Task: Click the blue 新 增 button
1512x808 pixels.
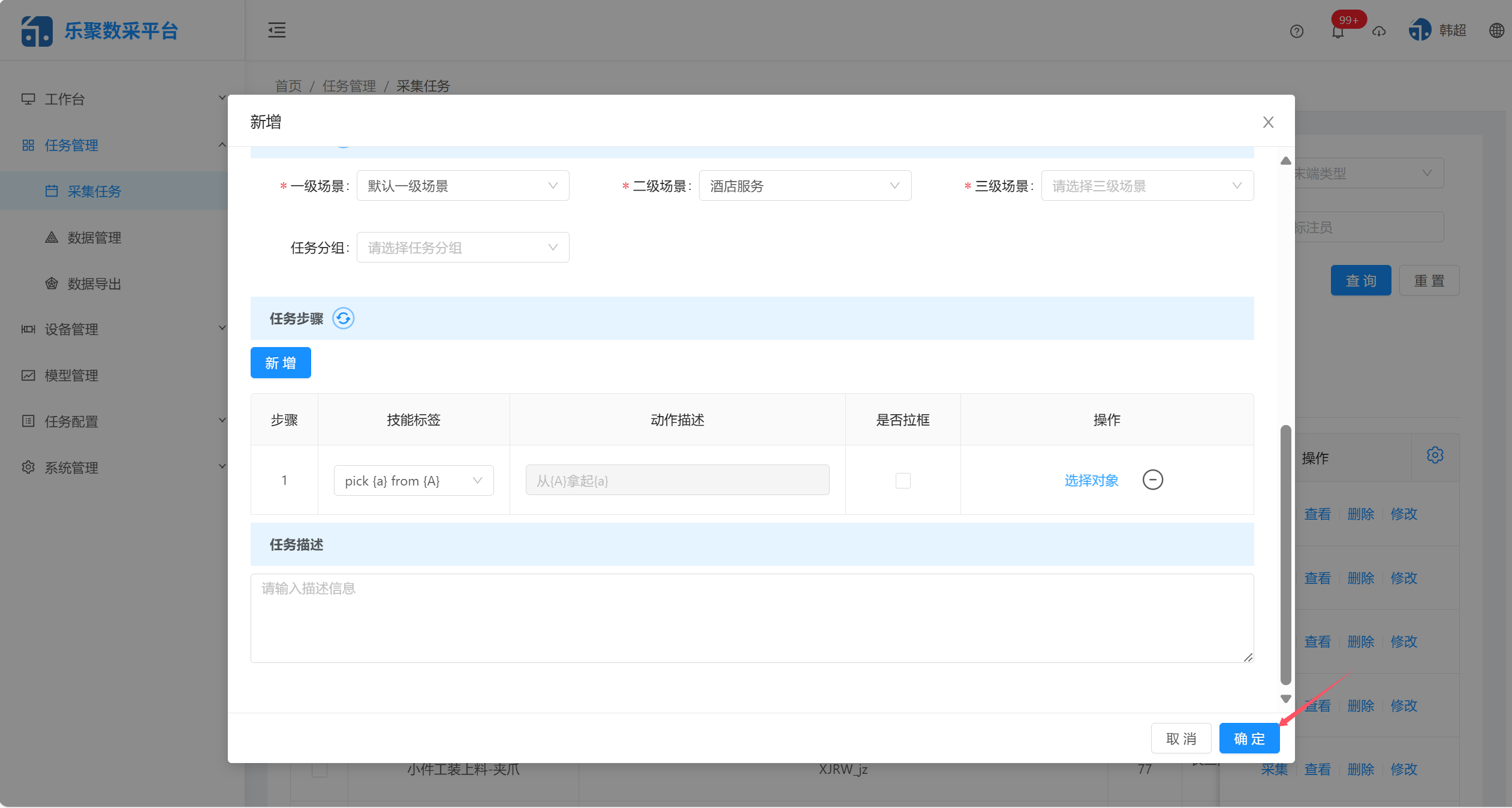Action: pos(280,363)
